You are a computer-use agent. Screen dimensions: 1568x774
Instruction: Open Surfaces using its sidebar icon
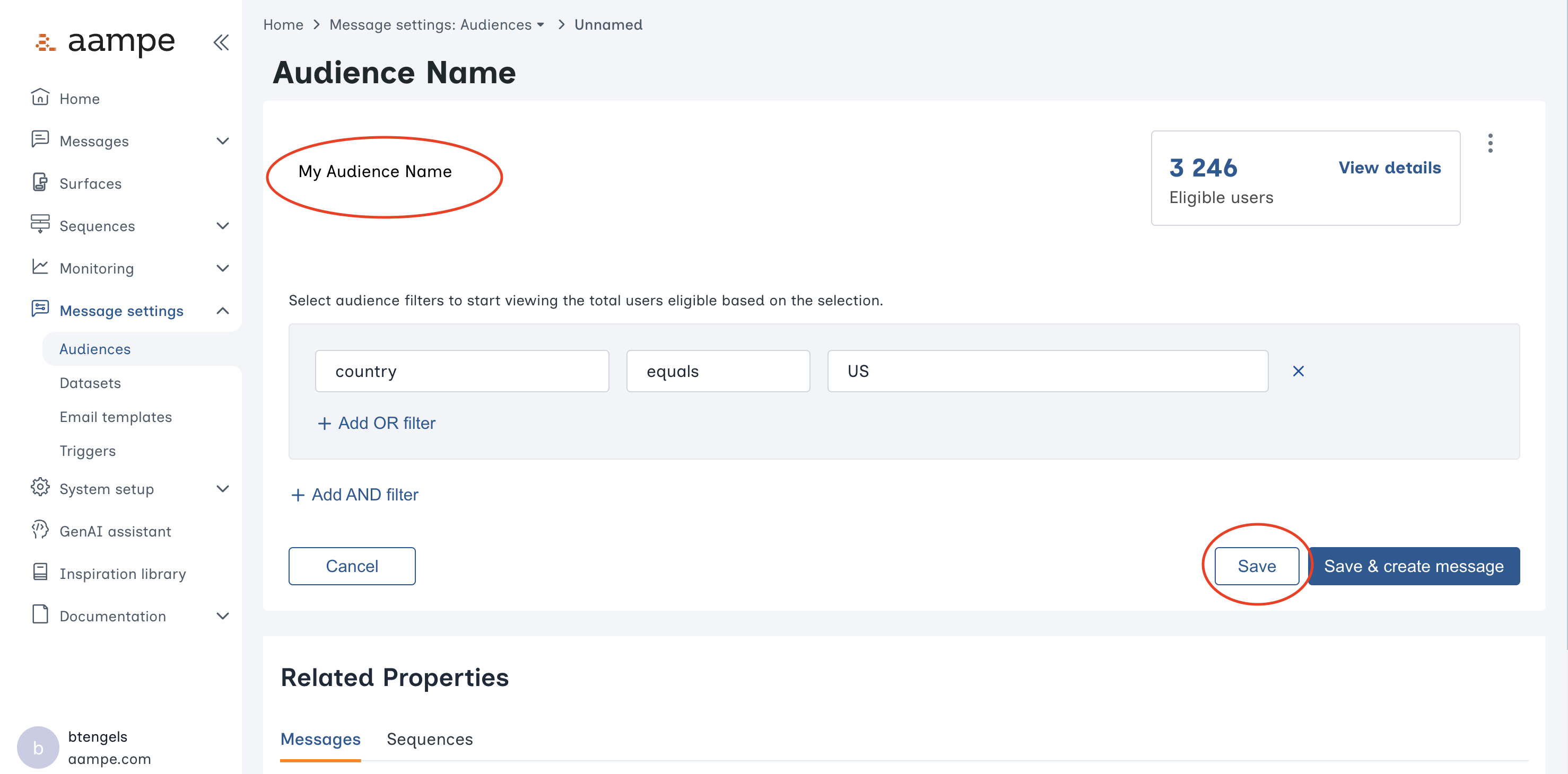(x=40, y=182)
